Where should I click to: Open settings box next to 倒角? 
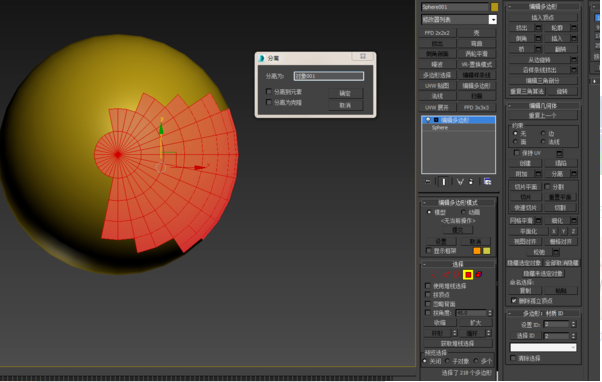[x=538, y=38]
